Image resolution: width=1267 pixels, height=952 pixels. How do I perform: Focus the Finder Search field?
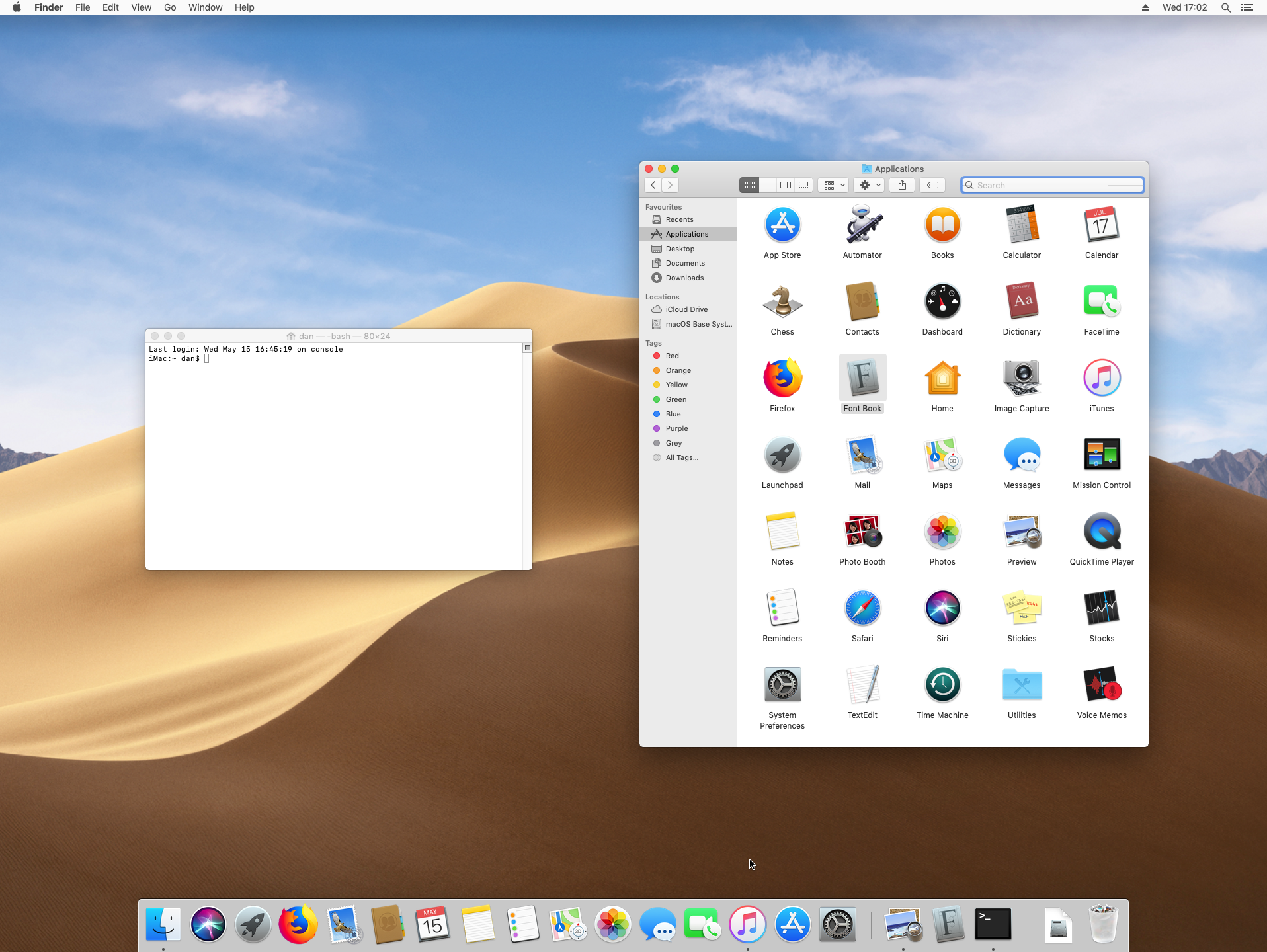tap(1052, 185)
